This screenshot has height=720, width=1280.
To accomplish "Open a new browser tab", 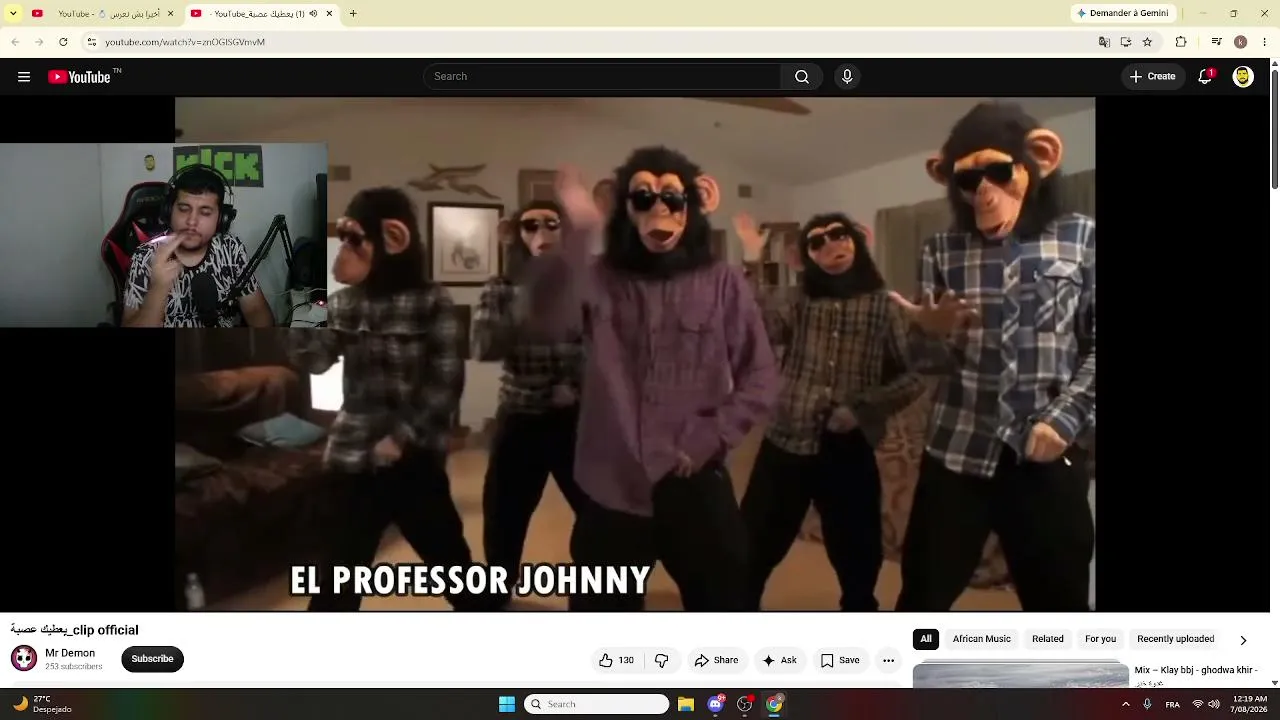I will coord(353,13).
